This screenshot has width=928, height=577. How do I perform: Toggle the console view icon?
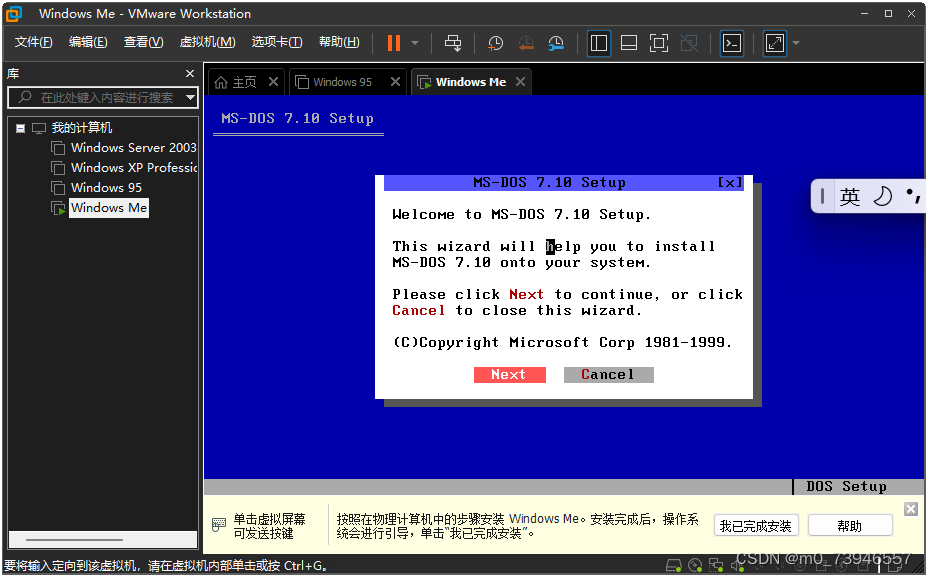click(732, 43)
